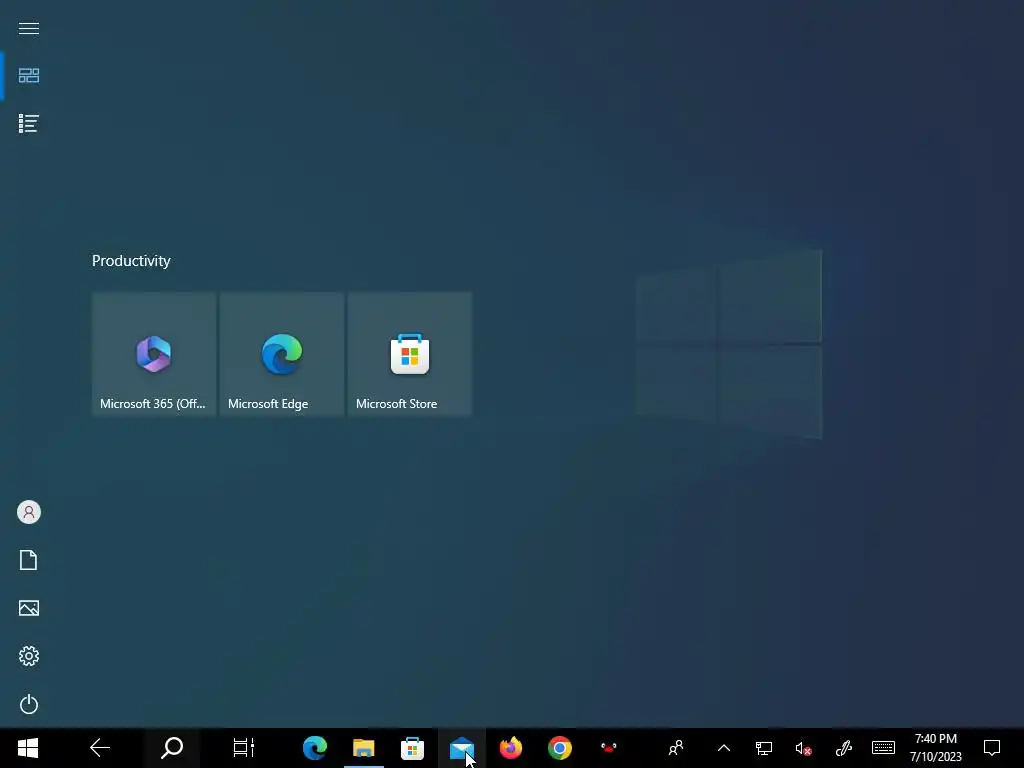Open the Microsoft 365 (Office) tile
The width and height of the screenshot is (1024, 768).
154,354
